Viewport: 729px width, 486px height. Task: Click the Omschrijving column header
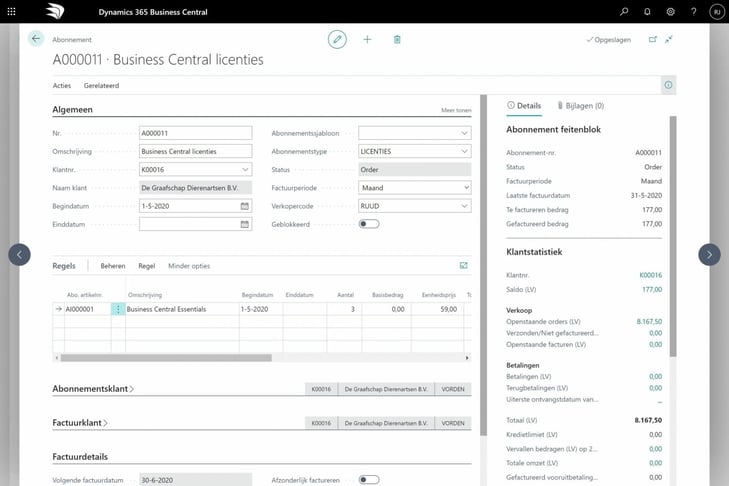[x=145, y=295]
